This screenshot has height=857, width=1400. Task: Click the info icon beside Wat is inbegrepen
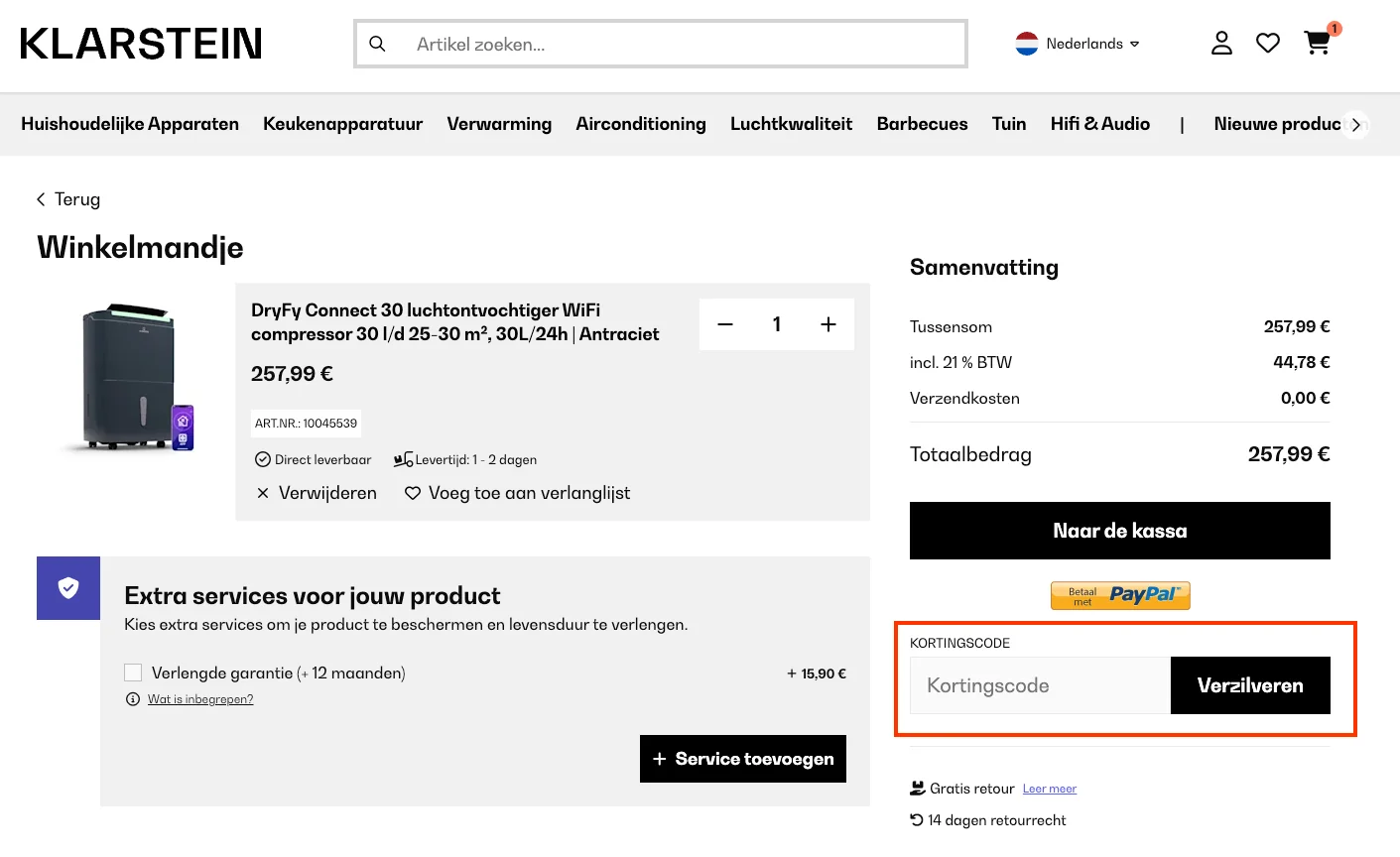pos(132,698)
